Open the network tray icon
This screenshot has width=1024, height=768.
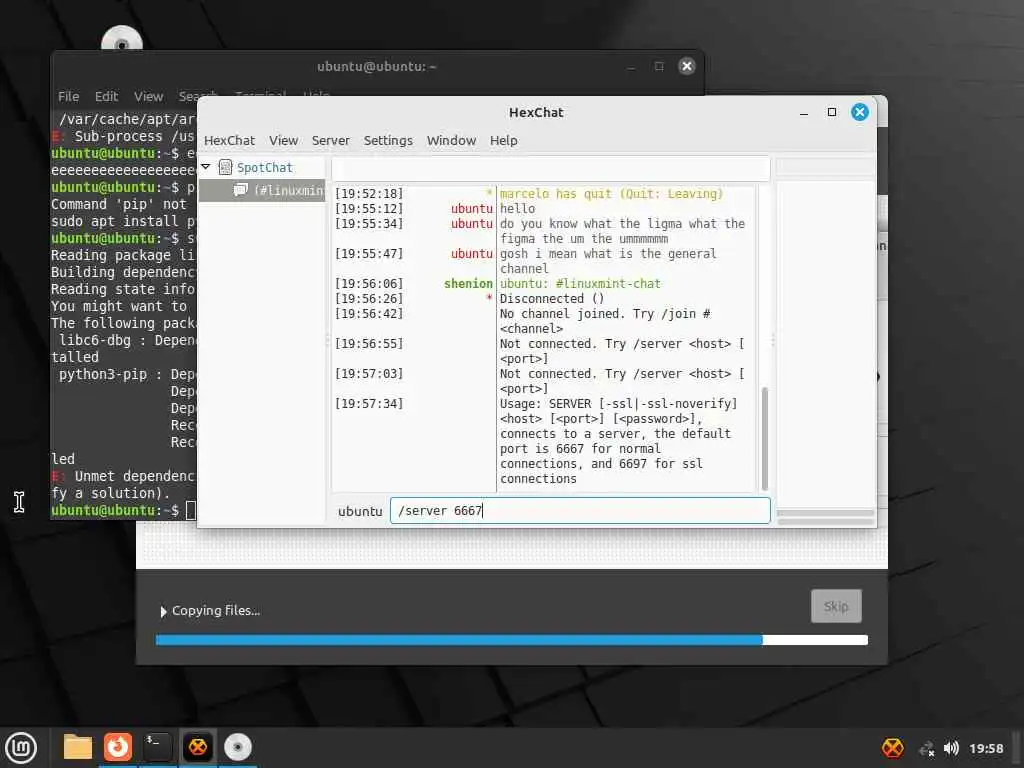tap(926, 749)
